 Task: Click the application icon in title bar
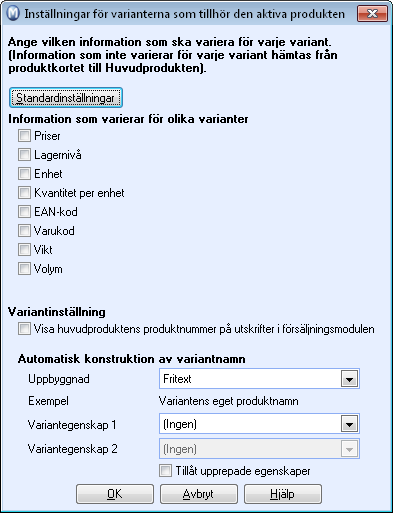[x=13, y=14]
